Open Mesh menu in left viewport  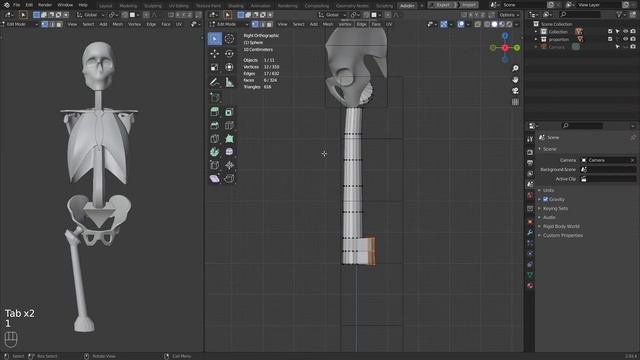coord(118,24)
